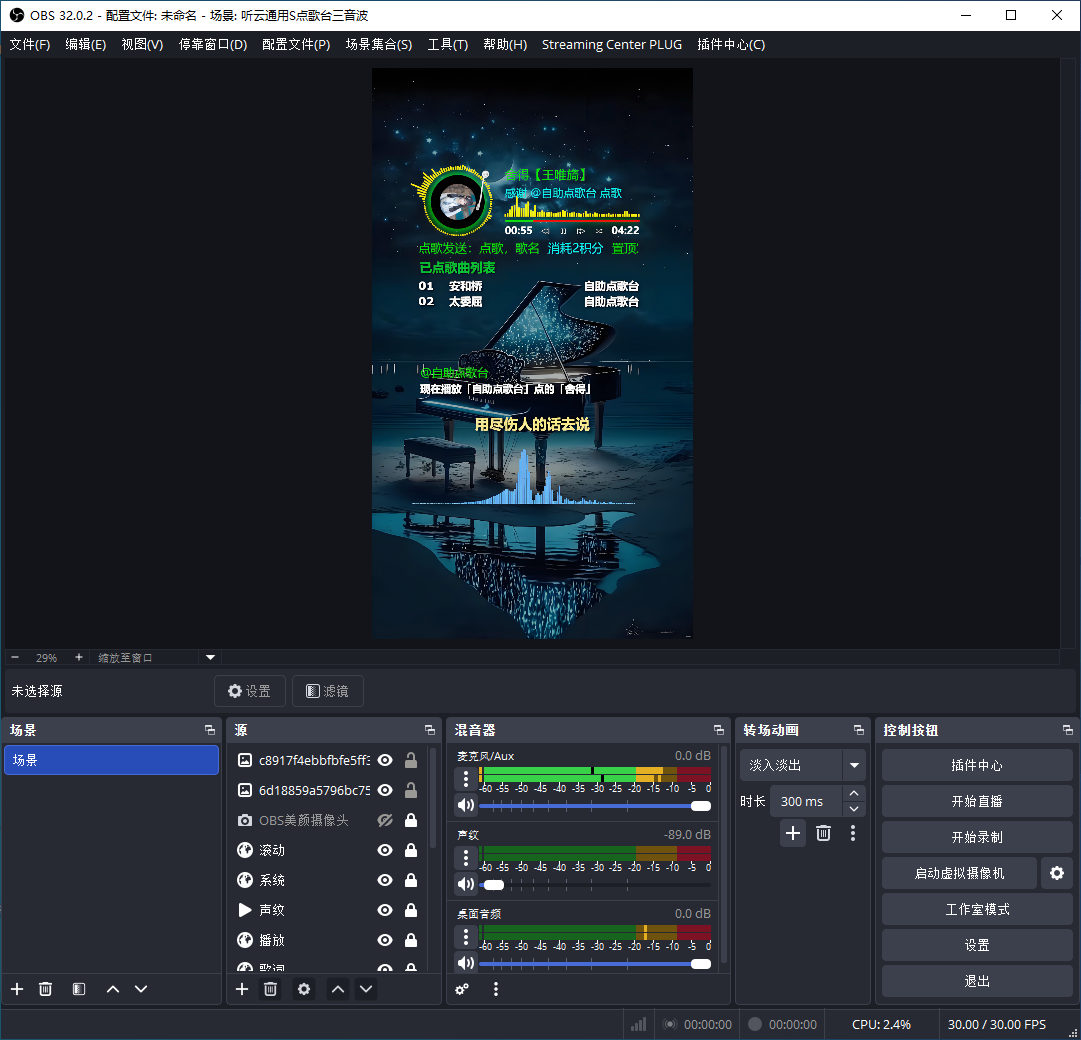This screenshot has height=1040, width=1081.
Task: Open the scene filters icon in Scenes panel
Action: (x=79, y=989)
